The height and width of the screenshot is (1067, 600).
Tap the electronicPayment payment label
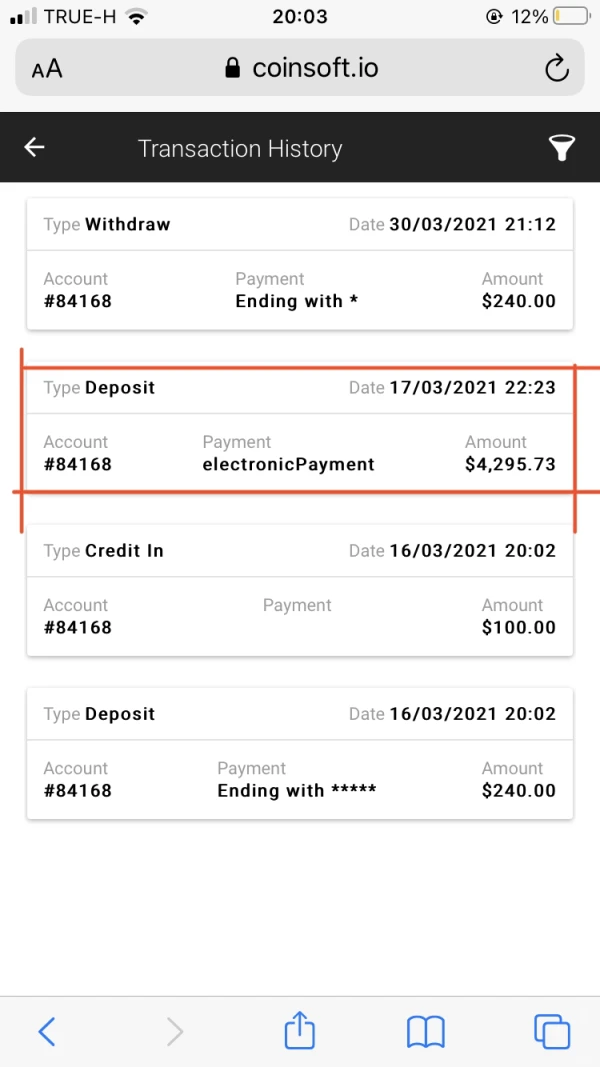[x=288, y=464]
